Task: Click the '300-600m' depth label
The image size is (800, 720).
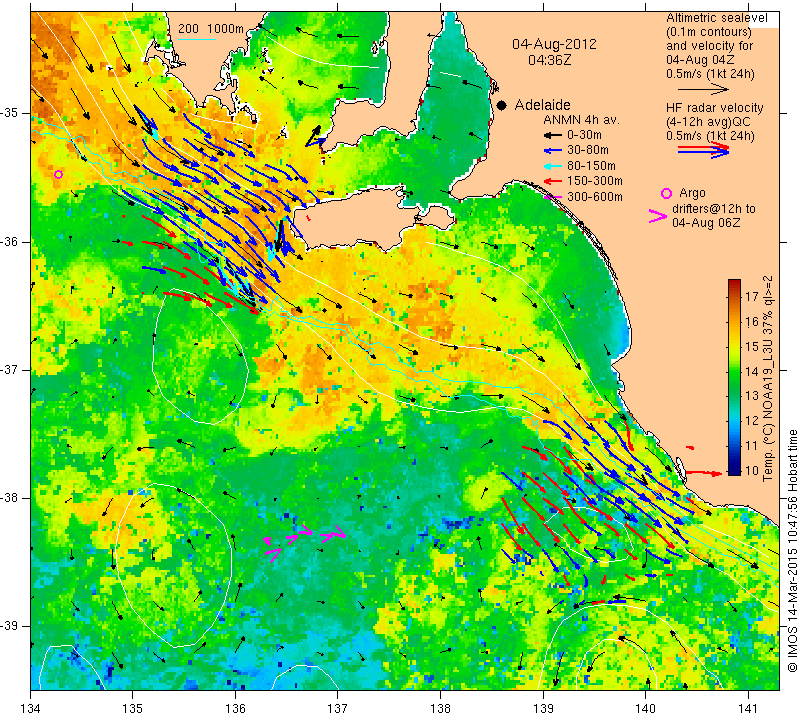Action: (x=594, y=196)
